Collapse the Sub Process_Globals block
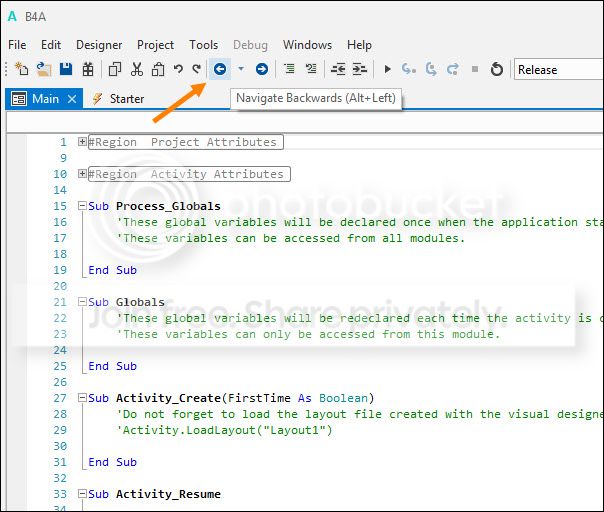The height and width of the screenshot is (512, 604). coord(82,206)
